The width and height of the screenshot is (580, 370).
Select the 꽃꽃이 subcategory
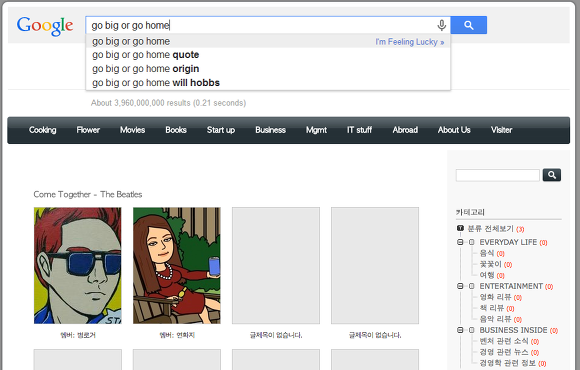490,264
